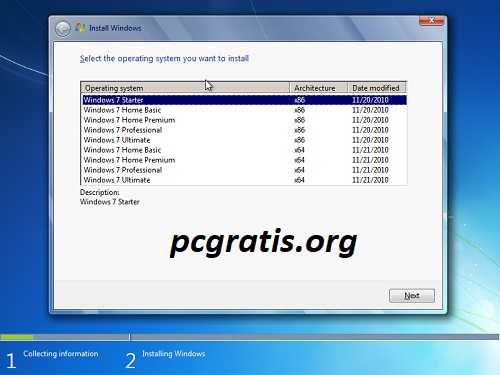Click the pcgratis.org watermark text
The height and width of the screenshot is (375, 500).
[x=263, y=242]
